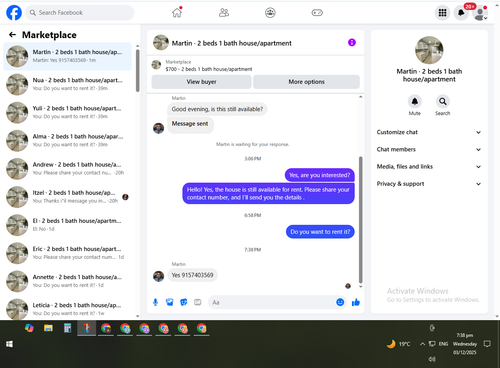Open the El conversation
500x368 pixels.
[67, 225]
